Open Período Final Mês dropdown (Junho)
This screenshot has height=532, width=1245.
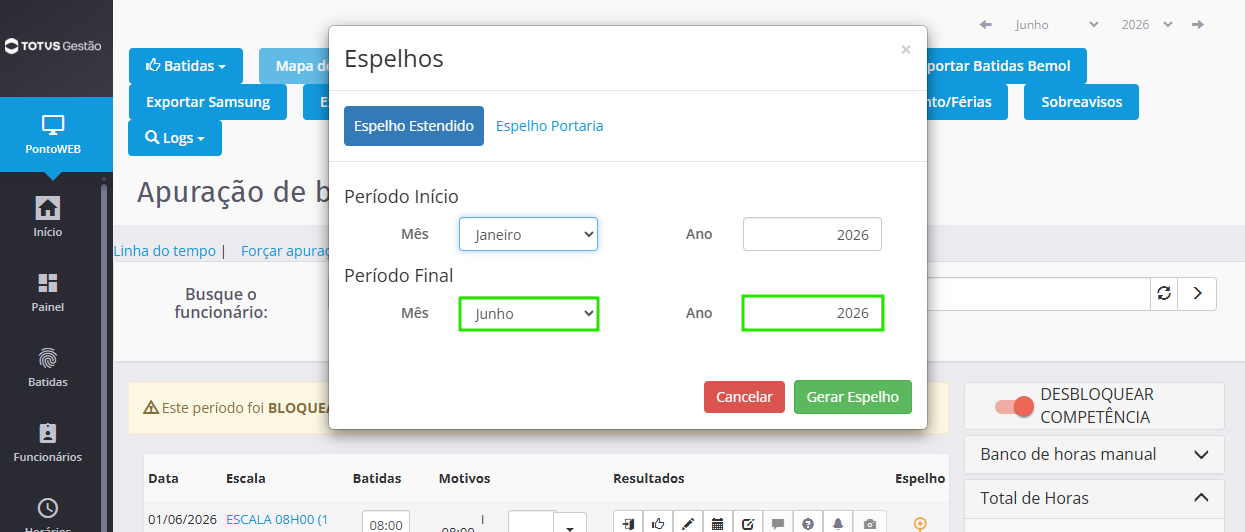click(528, 314)
